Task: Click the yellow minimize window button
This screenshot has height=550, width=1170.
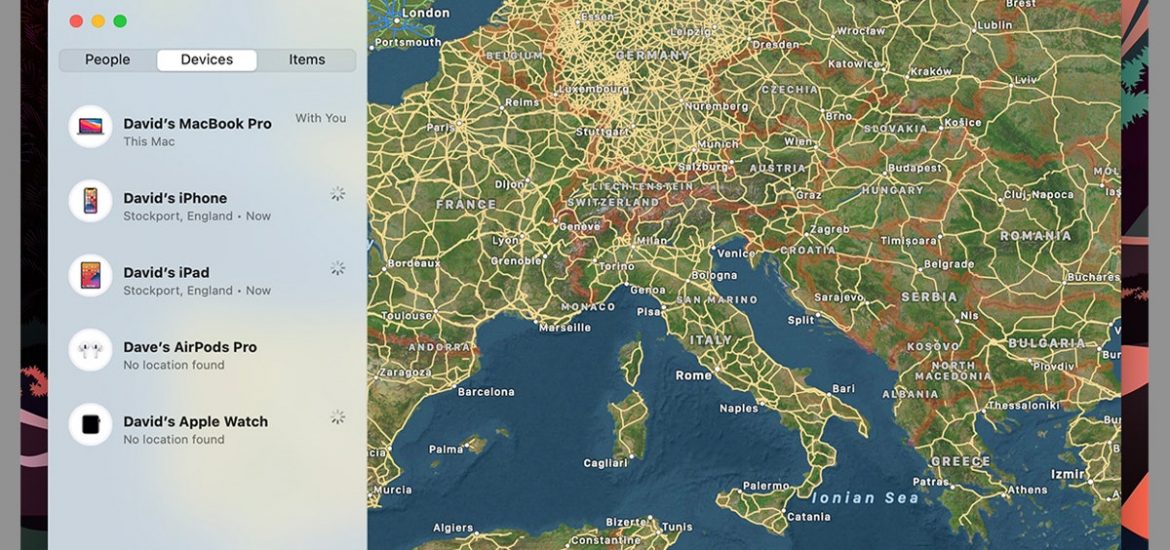Action: (98, 21)
